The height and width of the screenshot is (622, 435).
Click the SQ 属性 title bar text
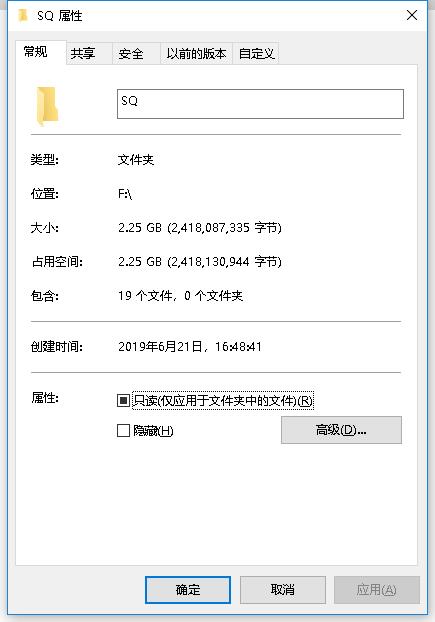click(x=60, y=16)
